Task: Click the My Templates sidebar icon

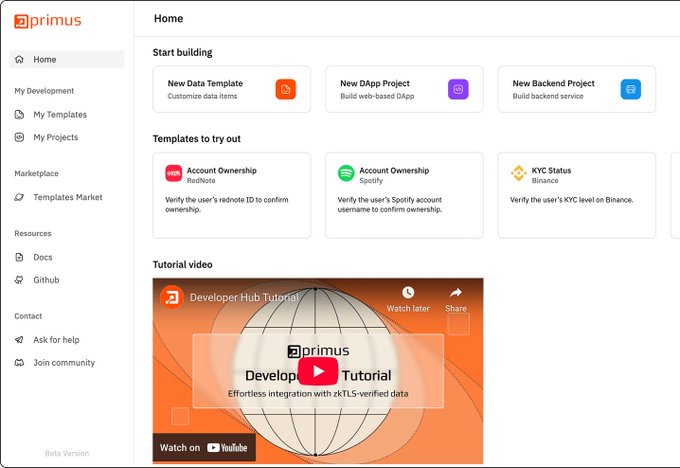Action: tap(20, 115)
